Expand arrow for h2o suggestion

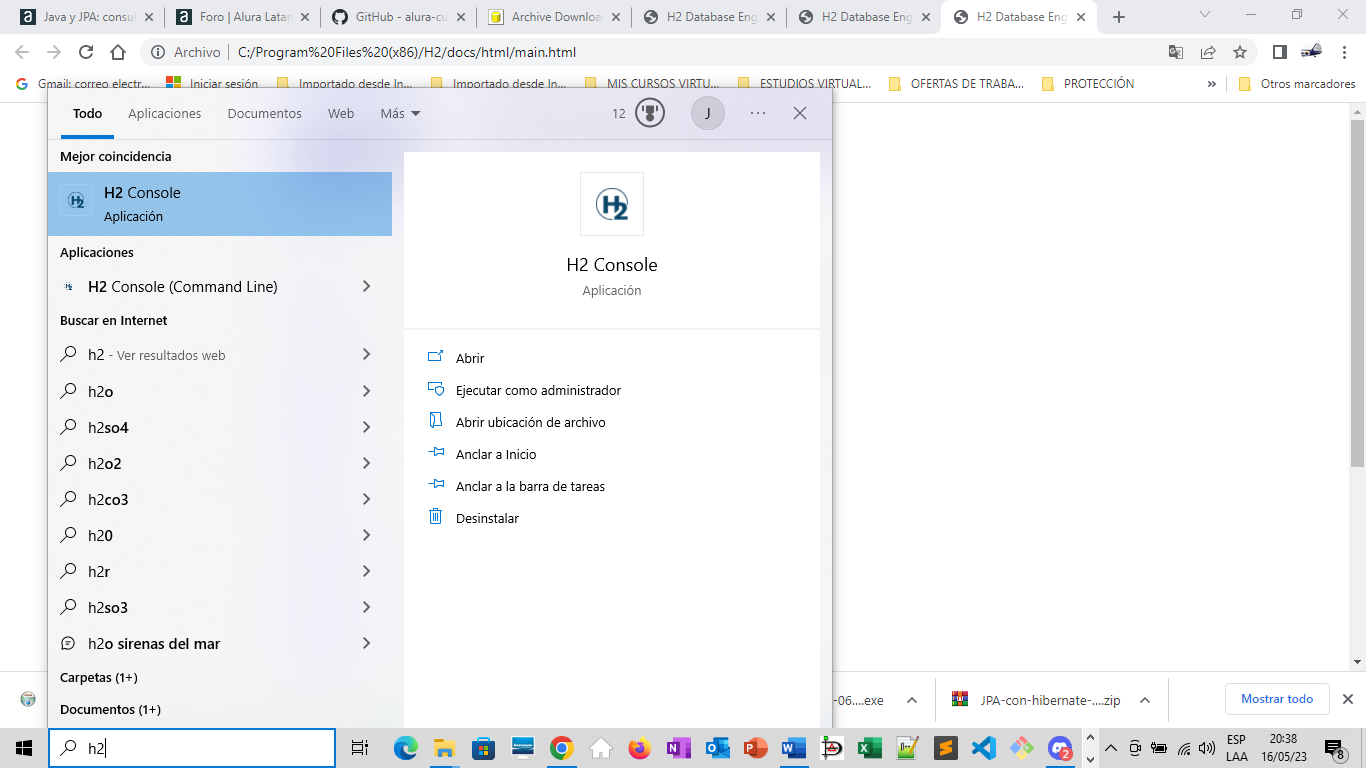click(366, 391)
